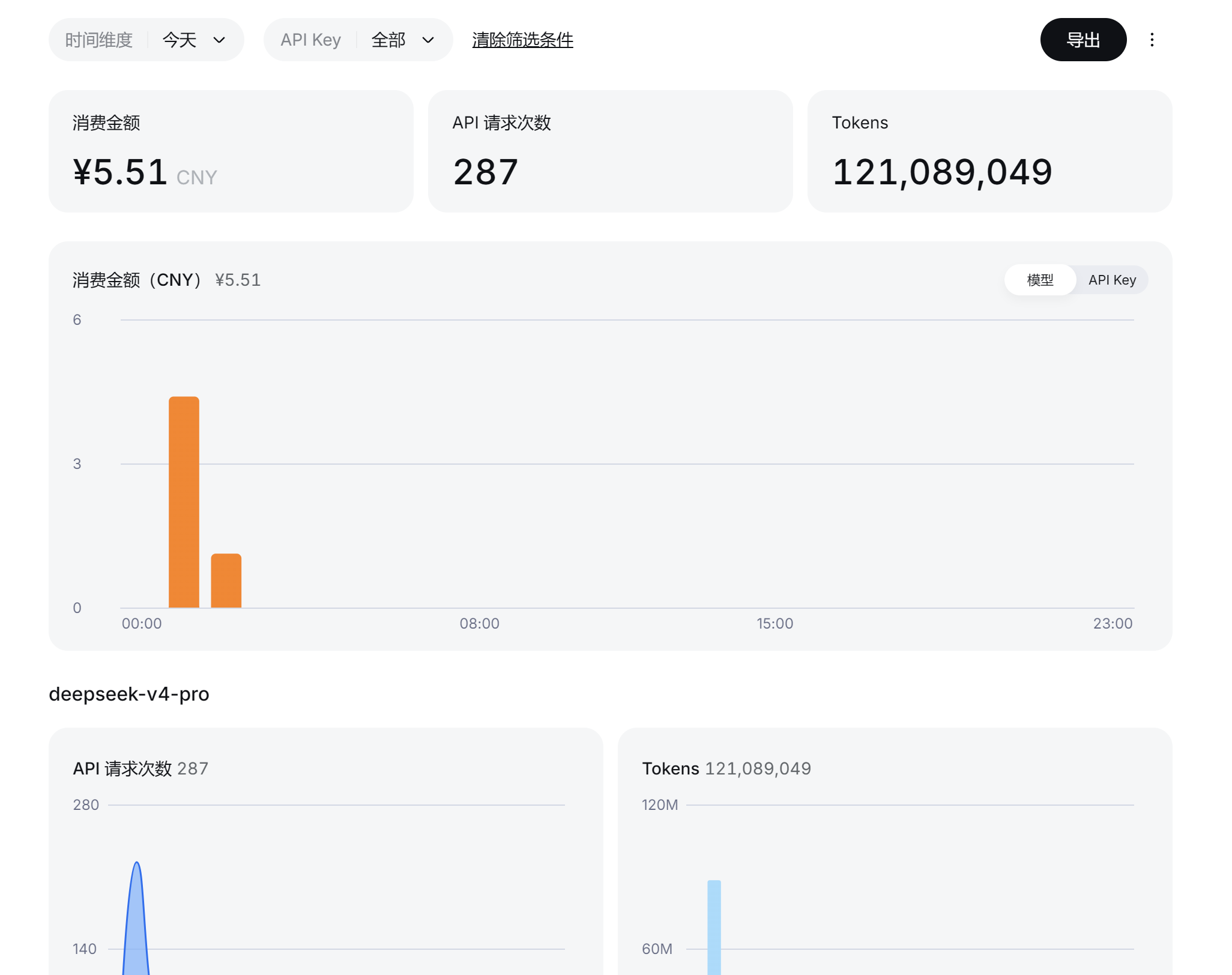Image resolution: width=1232 pixels, height=975 pixels.
Task: Expand the API Key filter dropdown
Action: click(x=358, y=40)
